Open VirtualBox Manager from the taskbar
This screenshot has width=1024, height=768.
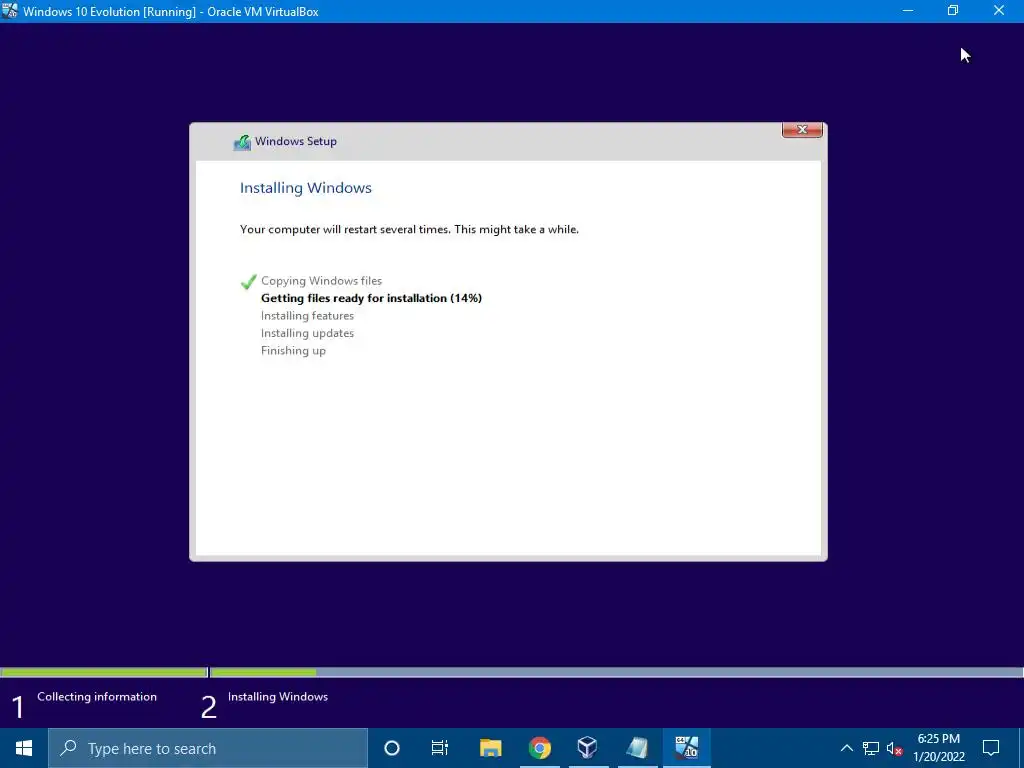(x=587, y=748)
